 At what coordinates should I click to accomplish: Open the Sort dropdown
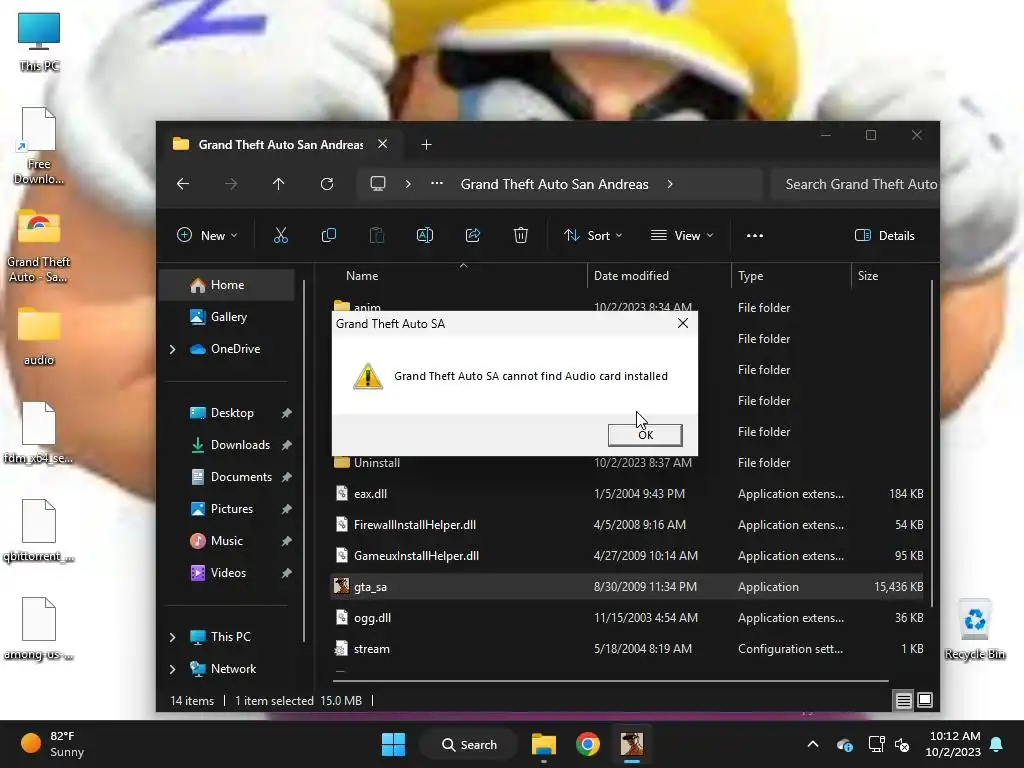[x=593, y=235]
